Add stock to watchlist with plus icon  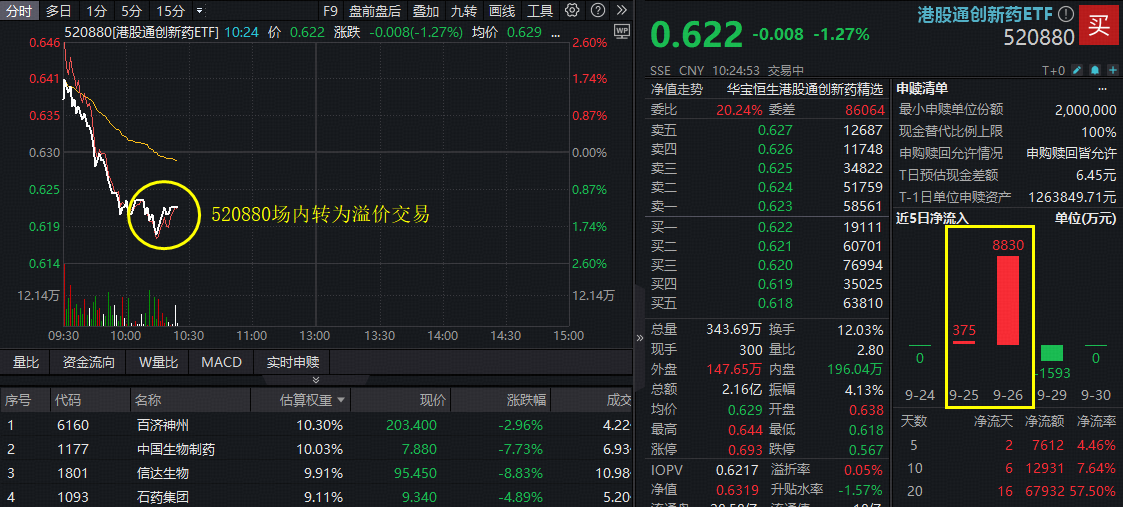click(x=1111, y=70)
